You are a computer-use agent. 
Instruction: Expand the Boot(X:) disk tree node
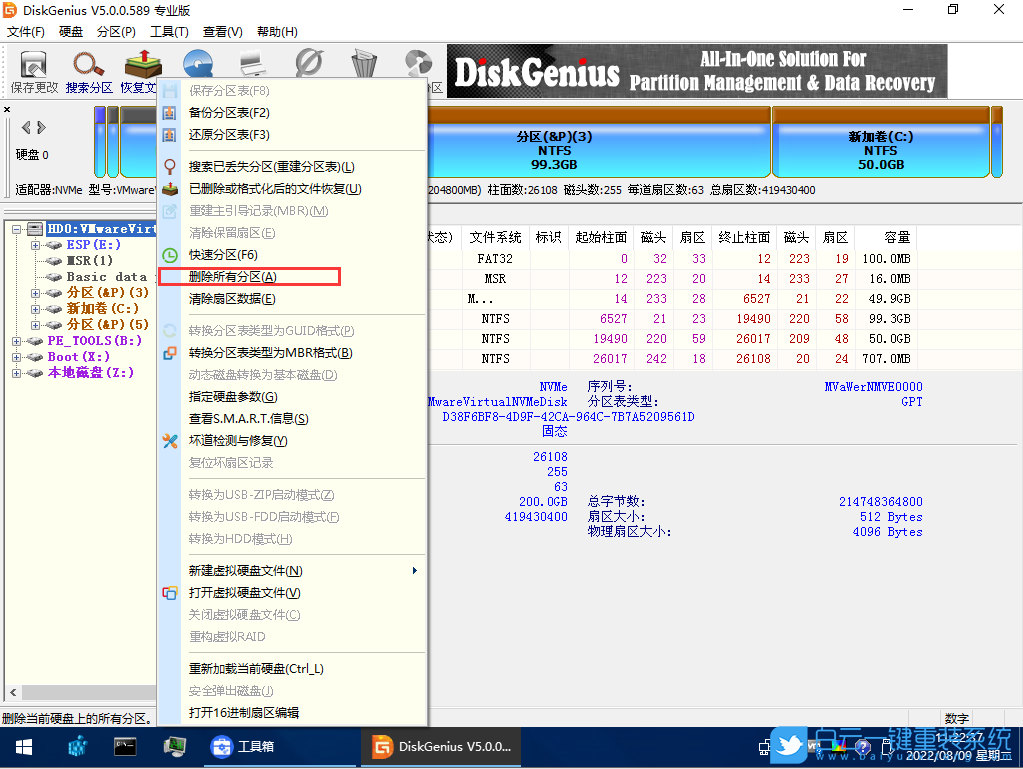pyautogui.click(x=16, y=355)
